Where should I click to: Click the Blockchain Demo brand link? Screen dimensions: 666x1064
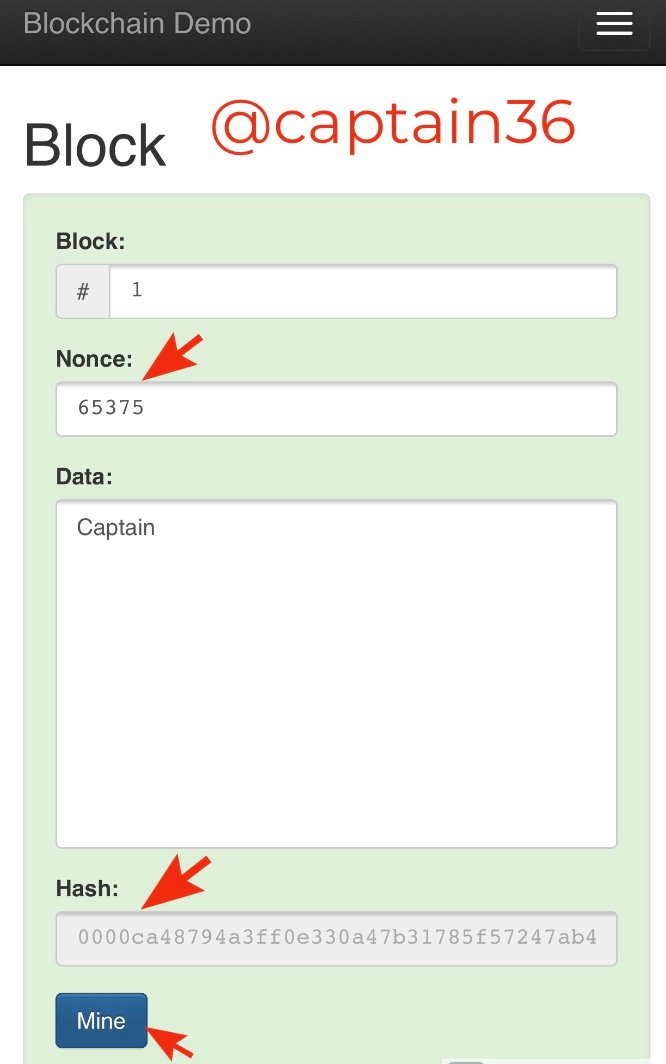(137, 23)
